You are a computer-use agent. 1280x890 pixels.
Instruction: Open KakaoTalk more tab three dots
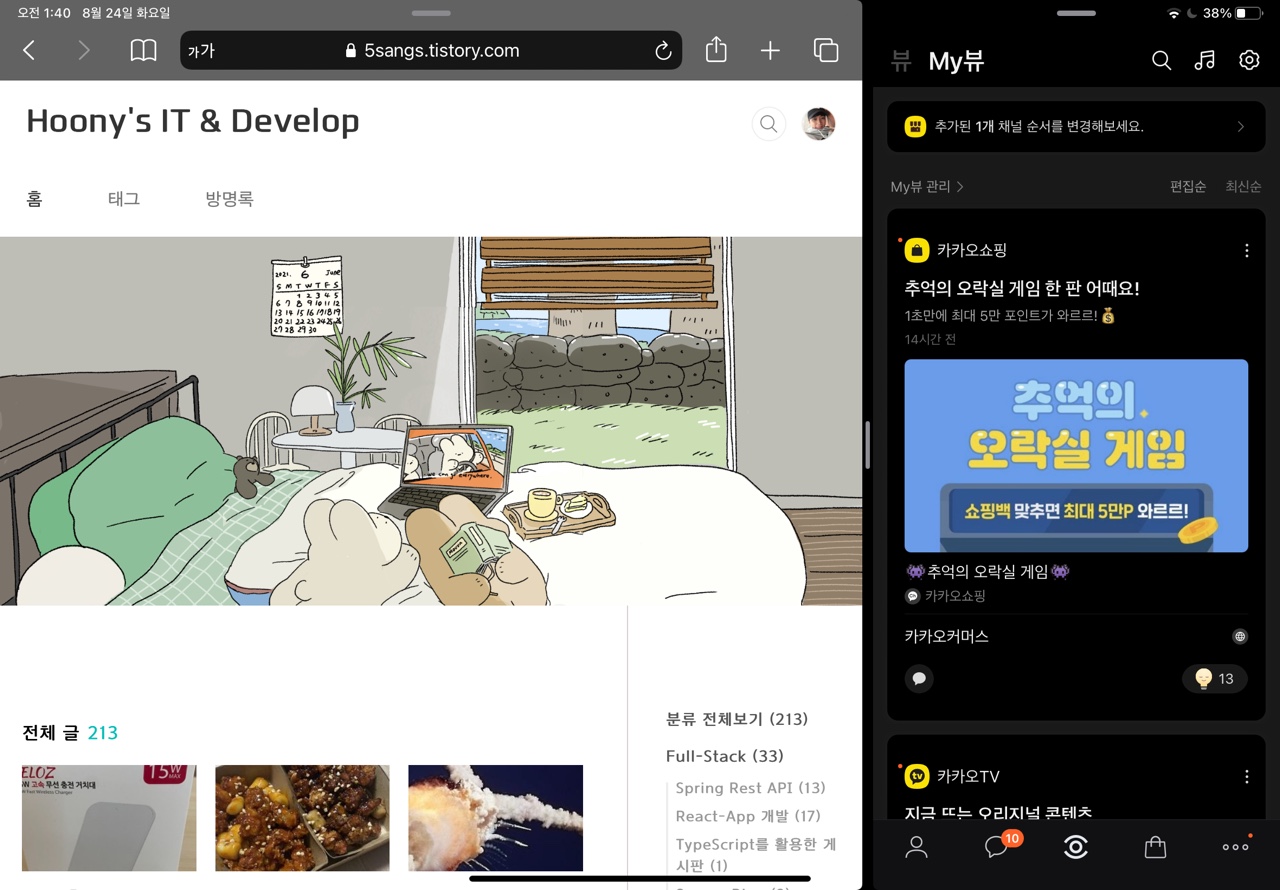click(1236, 847)
